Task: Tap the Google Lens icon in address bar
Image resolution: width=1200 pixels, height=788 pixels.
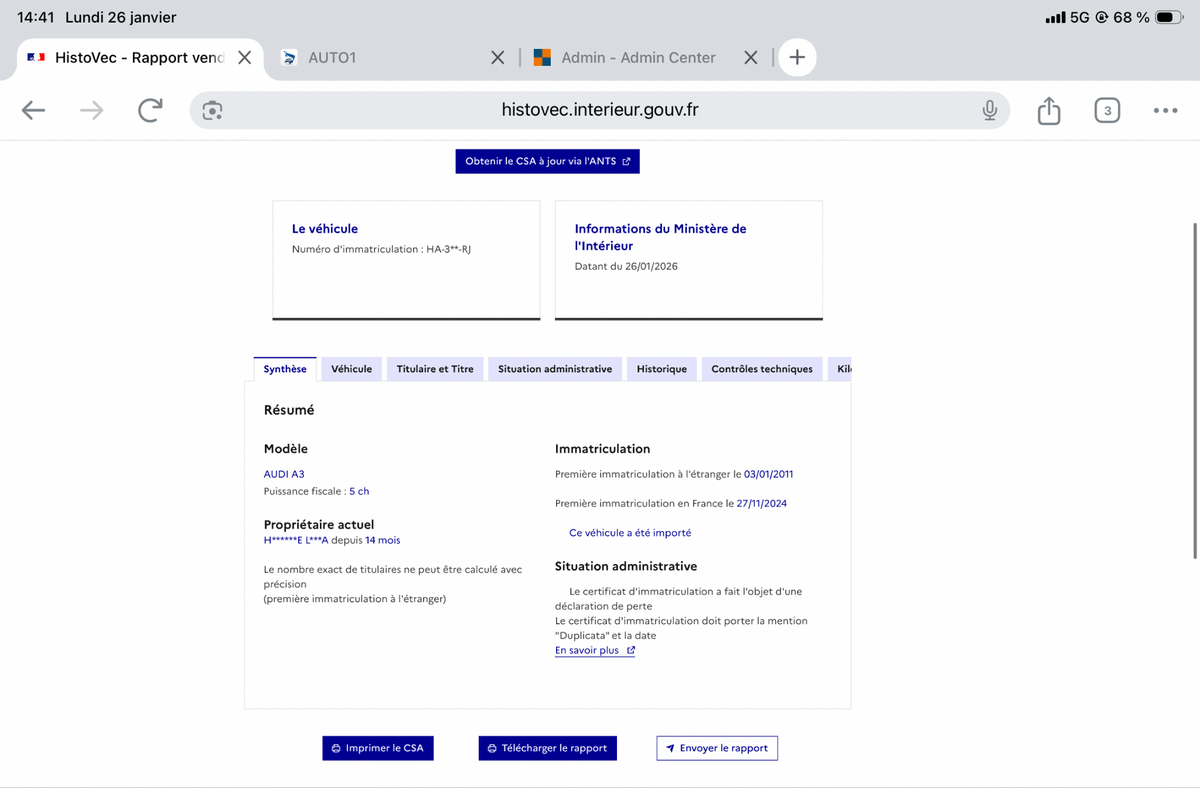Action: pyautogui.click(x=212, y=111)
